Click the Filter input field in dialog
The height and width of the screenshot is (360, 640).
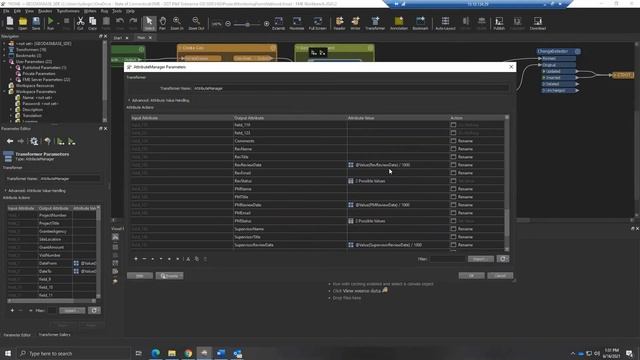[447, 259]
